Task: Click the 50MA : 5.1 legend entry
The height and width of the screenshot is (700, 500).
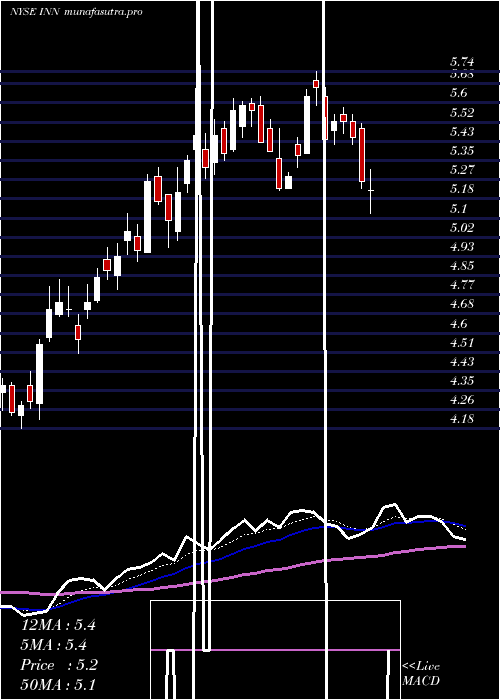Action: [58, 684]
